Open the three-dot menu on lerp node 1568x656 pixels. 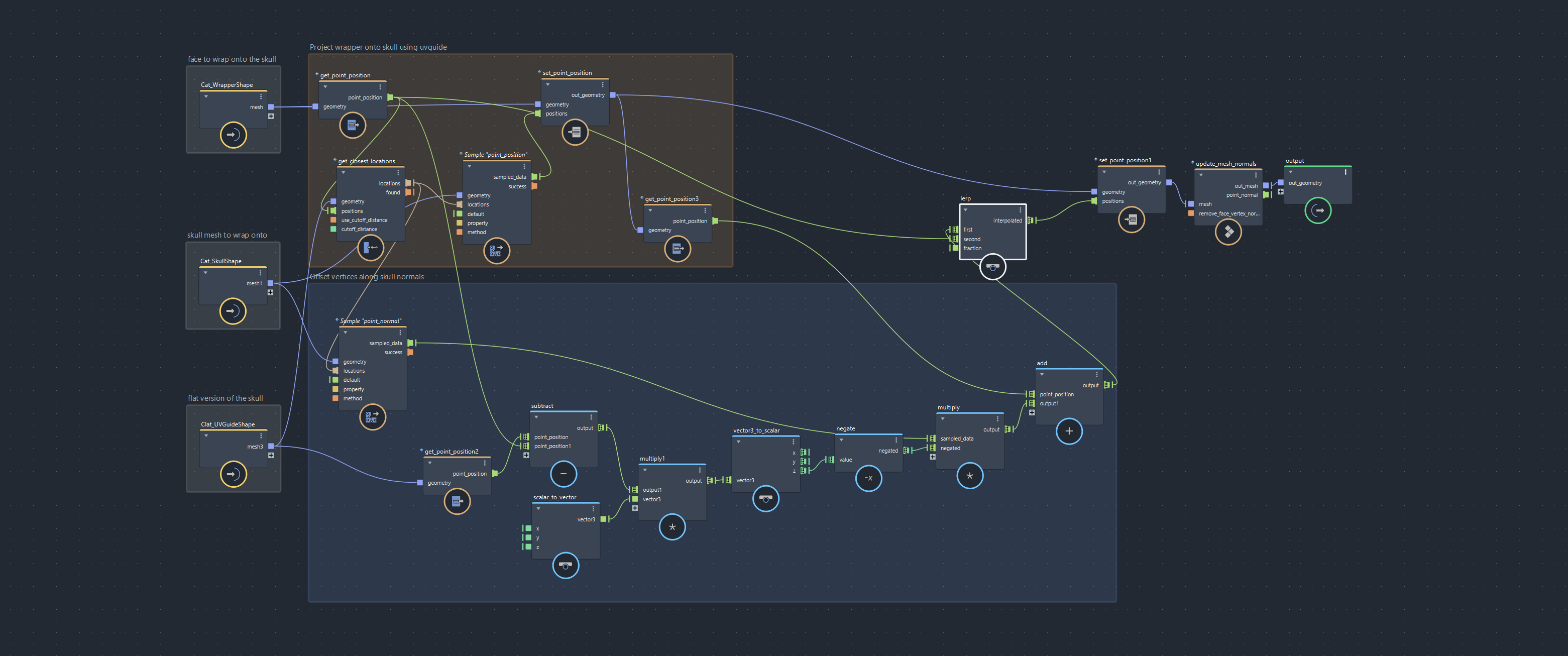[x=1020, y=210]
